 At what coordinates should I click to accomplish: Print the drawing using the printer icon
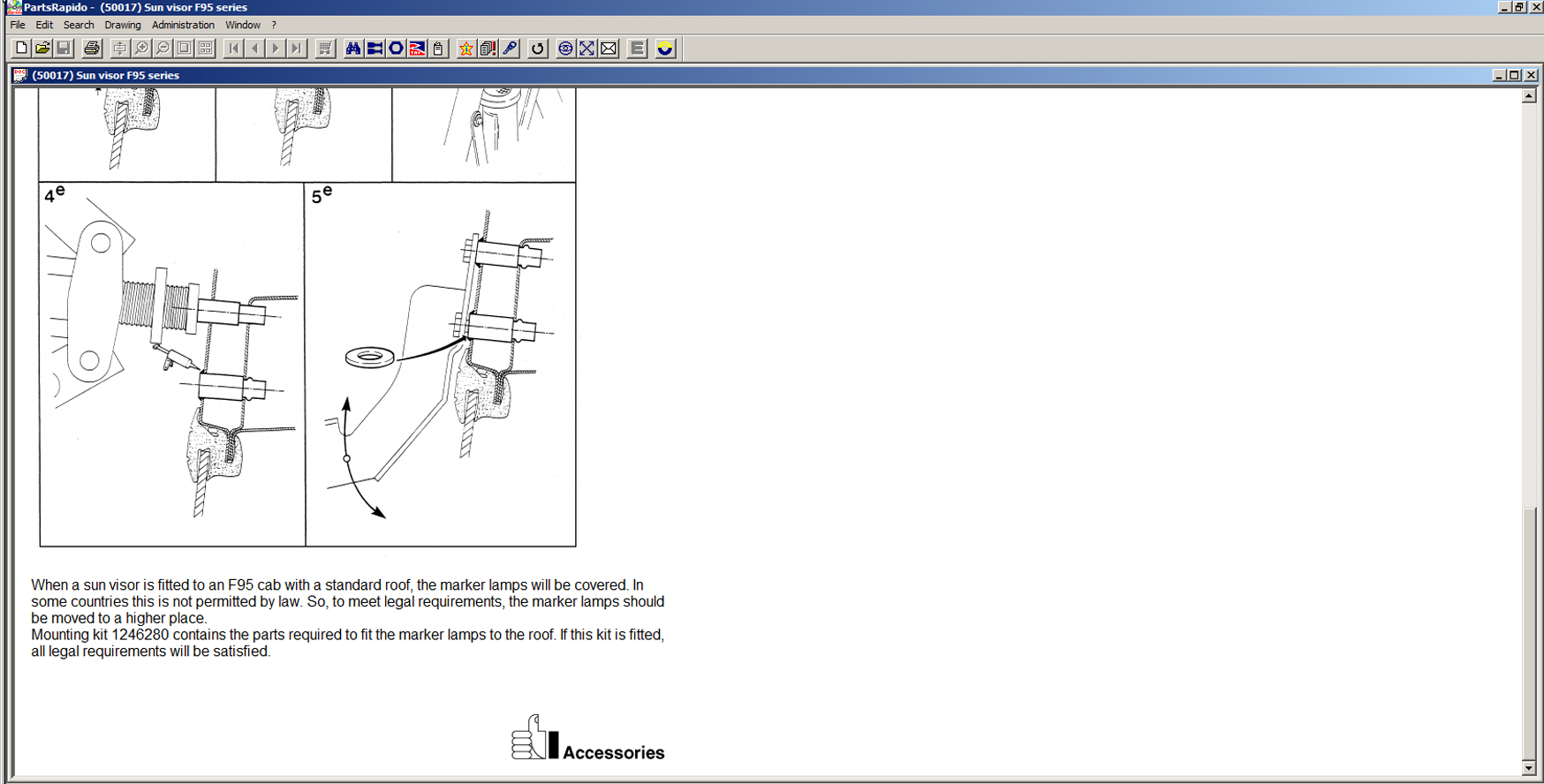91,49
